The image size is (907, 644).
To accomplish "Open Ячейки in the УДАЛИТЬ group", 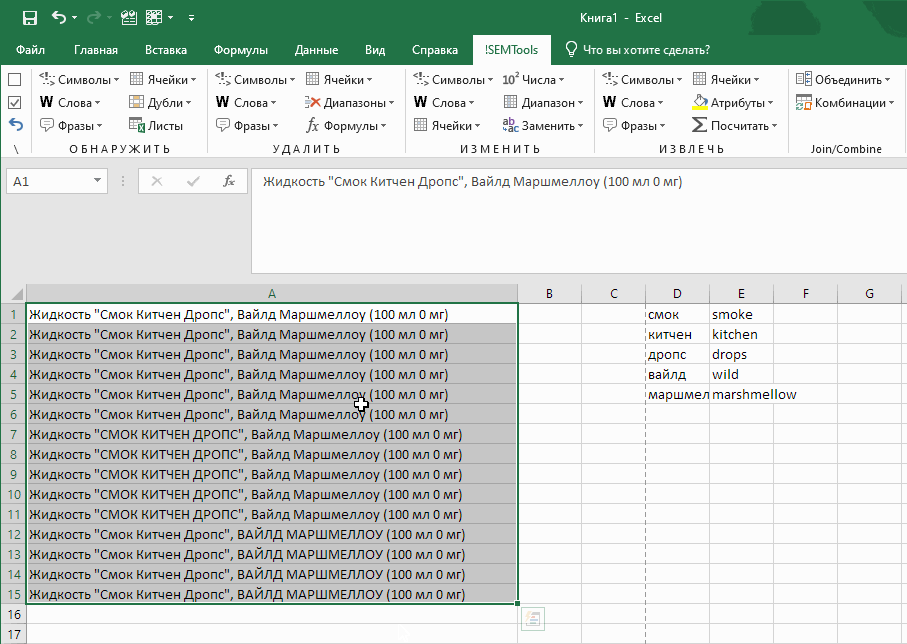I will coord(338,79).
